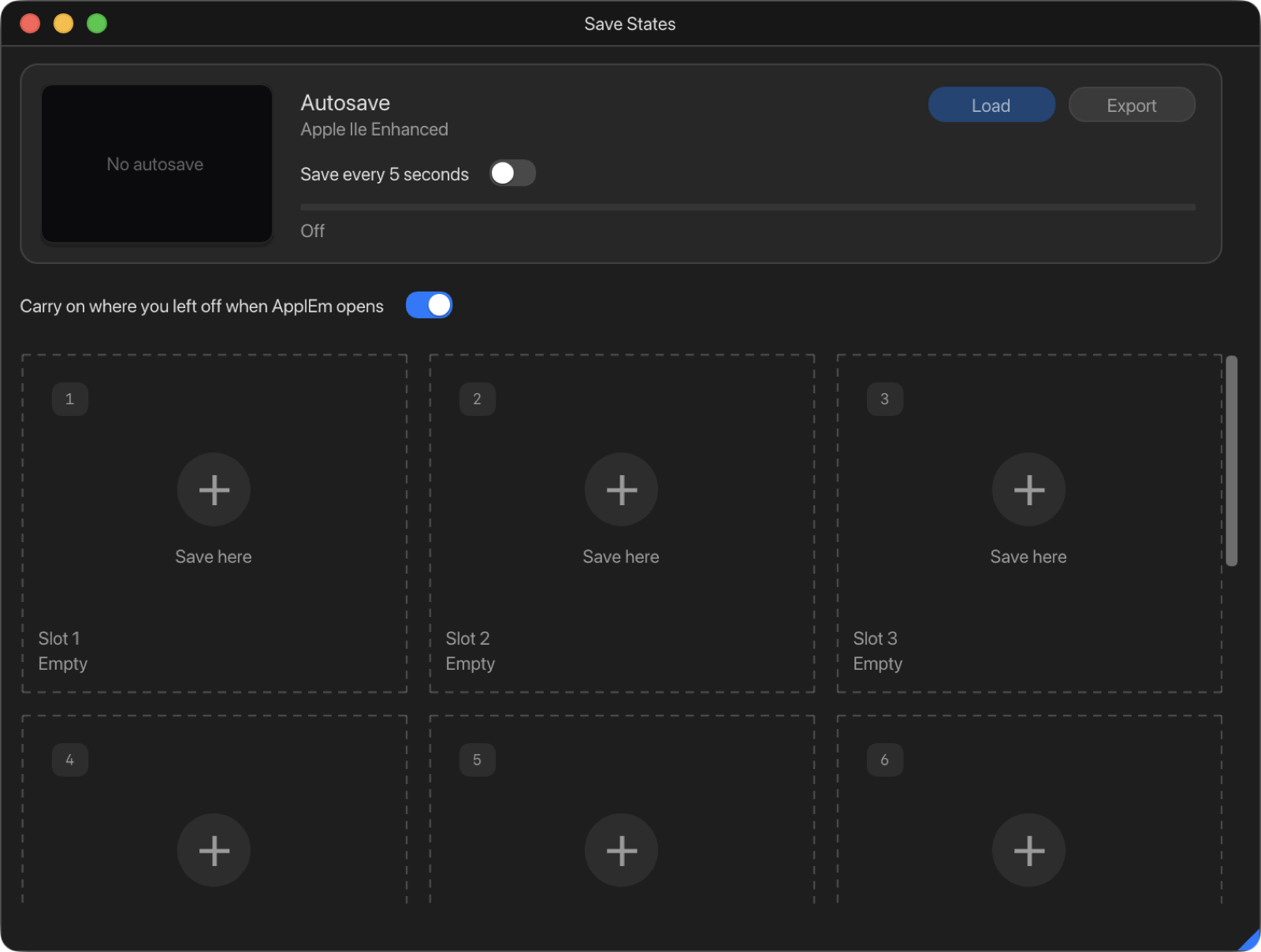Click the 'Off' interval status text
Image resolution: width=1261 pixels, height=952 pixels.
(312, 231)
